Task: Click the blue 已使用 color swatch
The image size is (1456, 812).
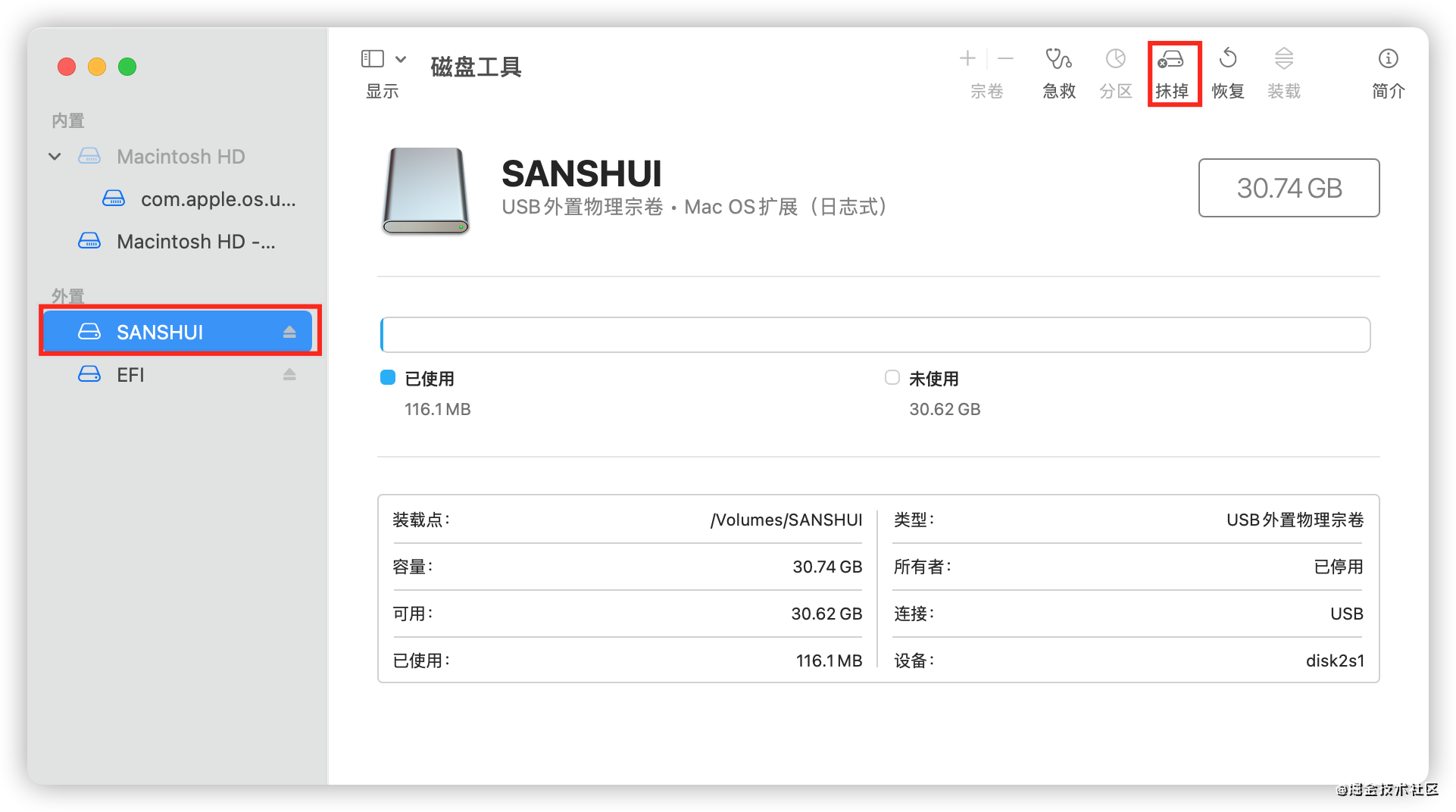Action: point(388,378)
